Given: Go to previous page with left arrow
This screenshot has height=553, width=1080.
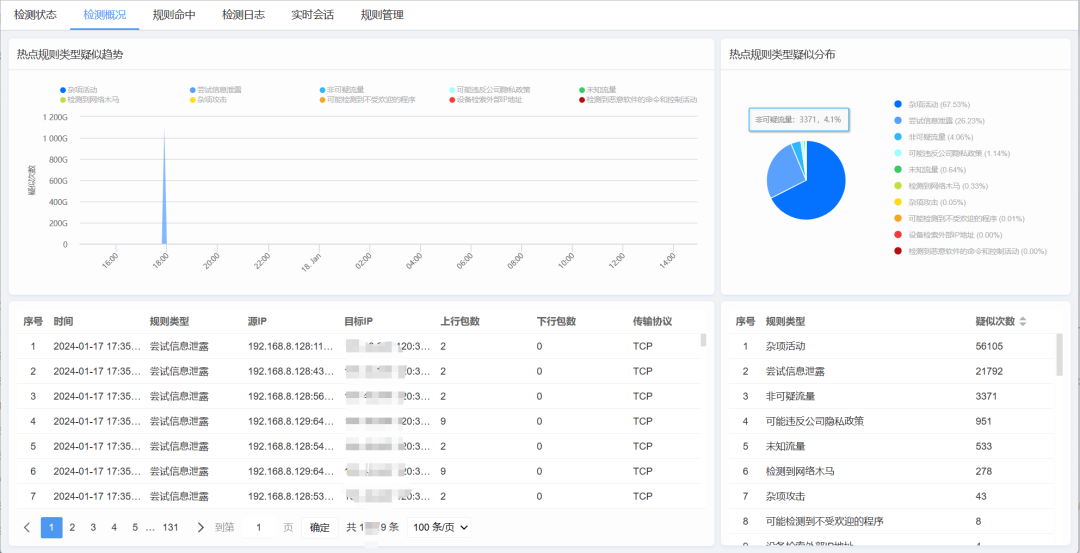Looking at the screenshot, I should (x=27, y=528).
